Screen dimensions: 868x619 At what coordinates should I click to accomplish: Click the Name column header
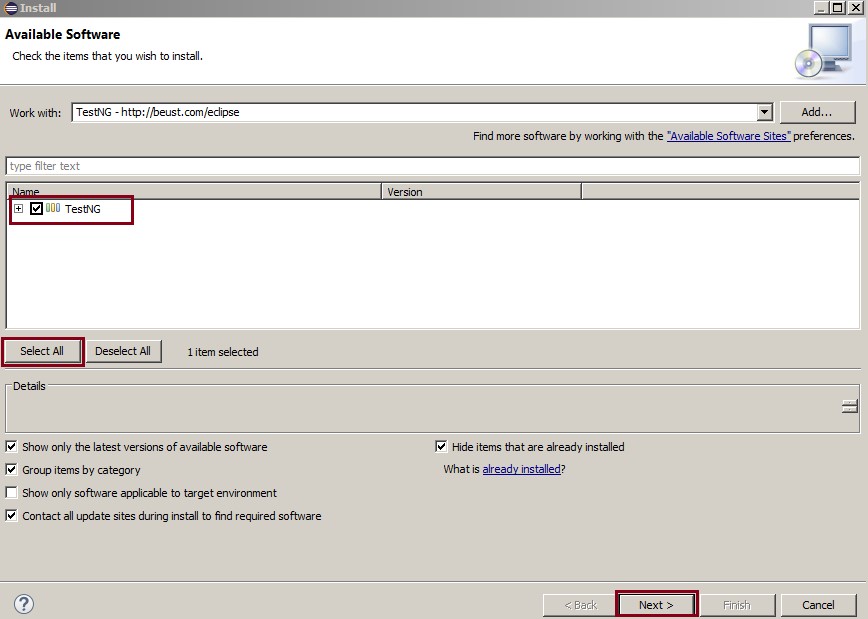[x=194, y=191]
